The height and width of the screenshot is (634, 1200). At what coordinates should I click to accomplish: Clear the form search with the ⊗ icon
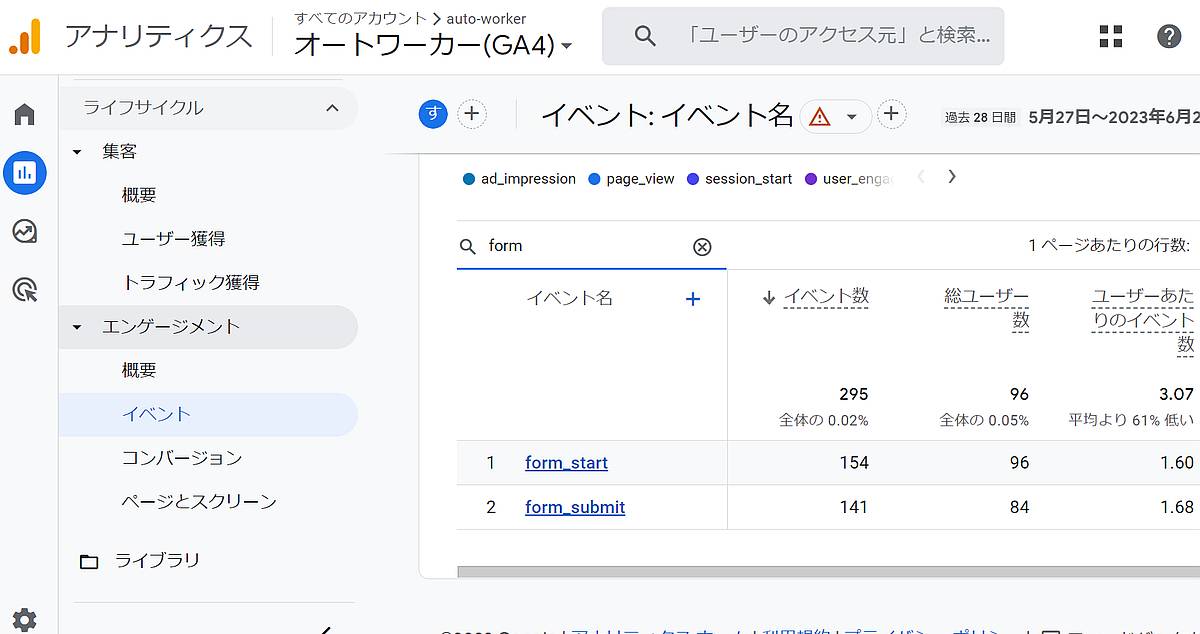[703, 245]
